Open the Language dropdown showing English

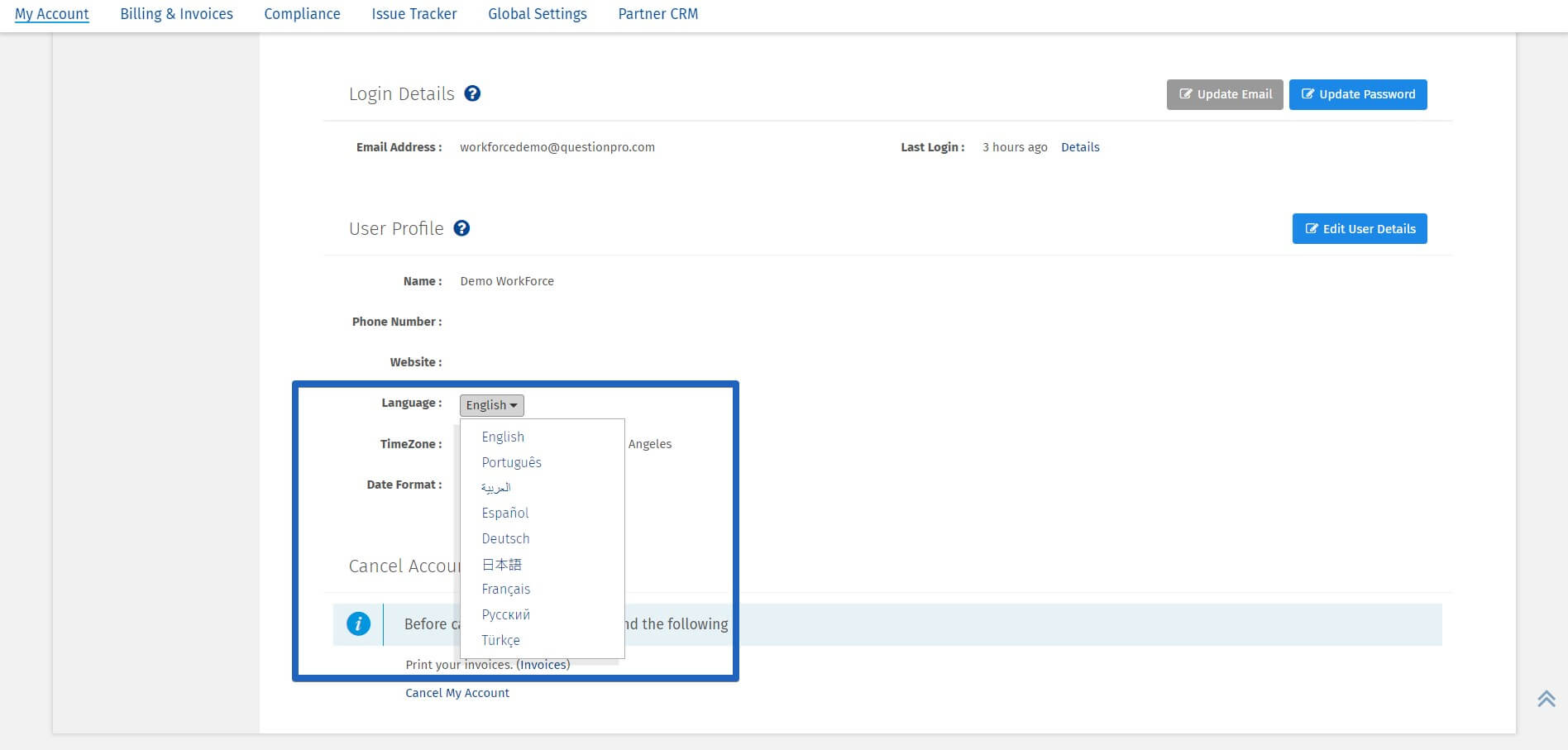pyautogui.click(x=490, y=405)
